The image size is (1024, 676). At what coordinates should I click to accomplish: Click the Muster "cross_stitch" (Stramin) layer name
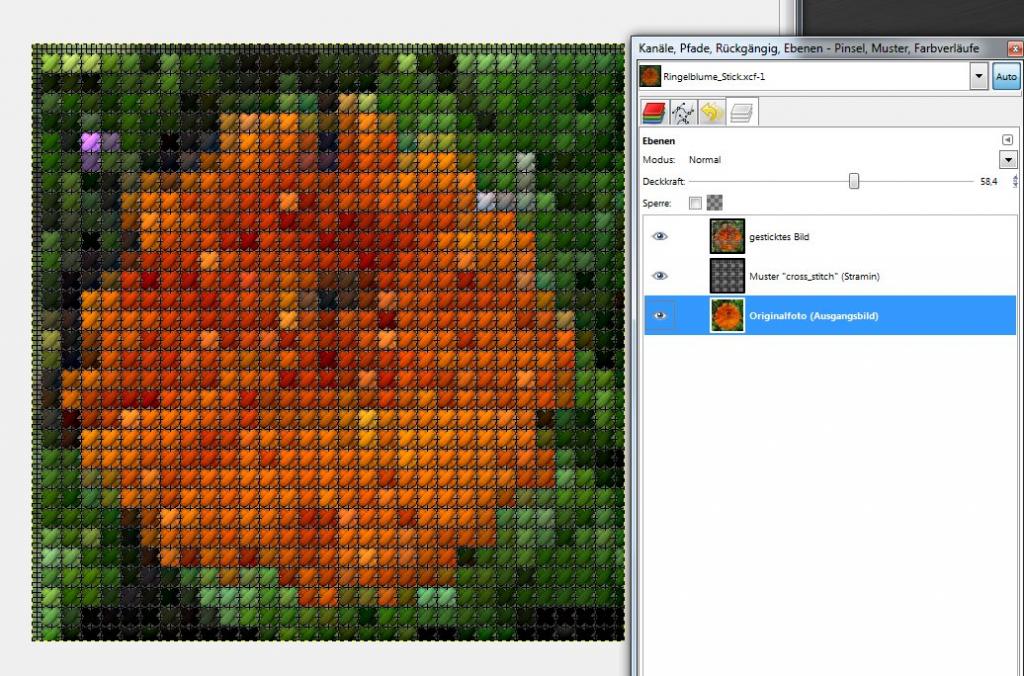tap(814, 276)
